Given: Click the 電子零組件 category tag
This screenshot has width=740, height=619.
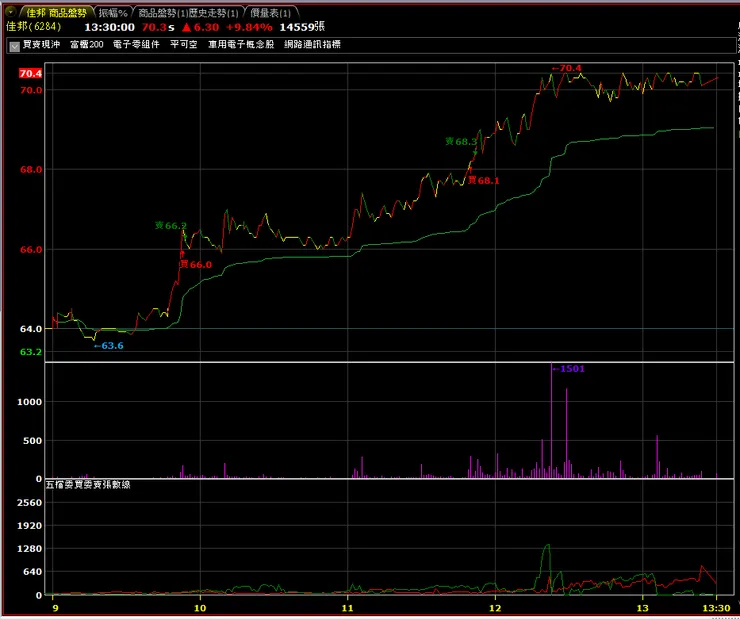Looking at the screenshot, I should click(136, 45).
